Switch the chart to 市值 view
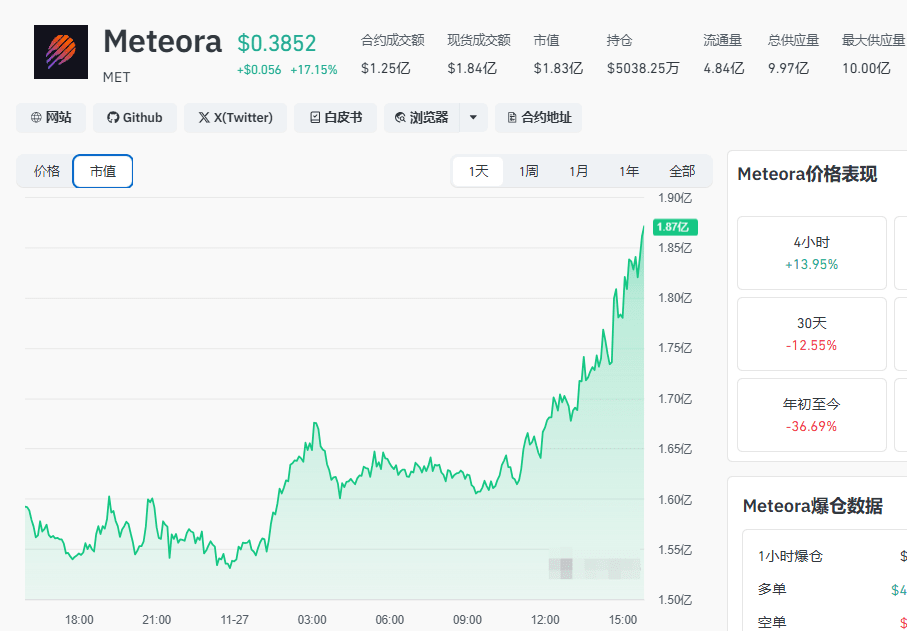 click(x=103, y=171)
